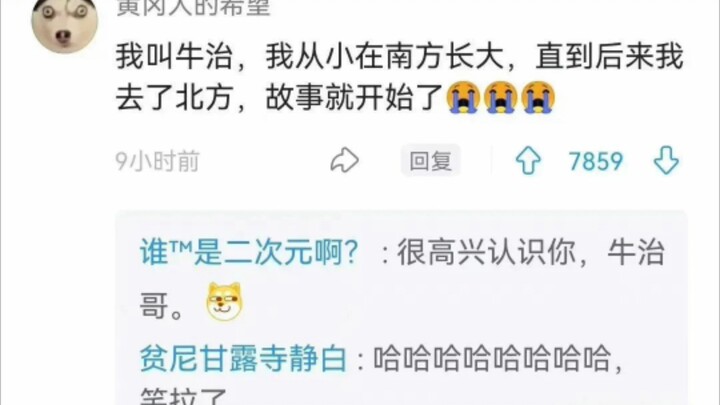Open the husky dog avatar profile
Screen dimensions: 720x405
tap(65, 24)
